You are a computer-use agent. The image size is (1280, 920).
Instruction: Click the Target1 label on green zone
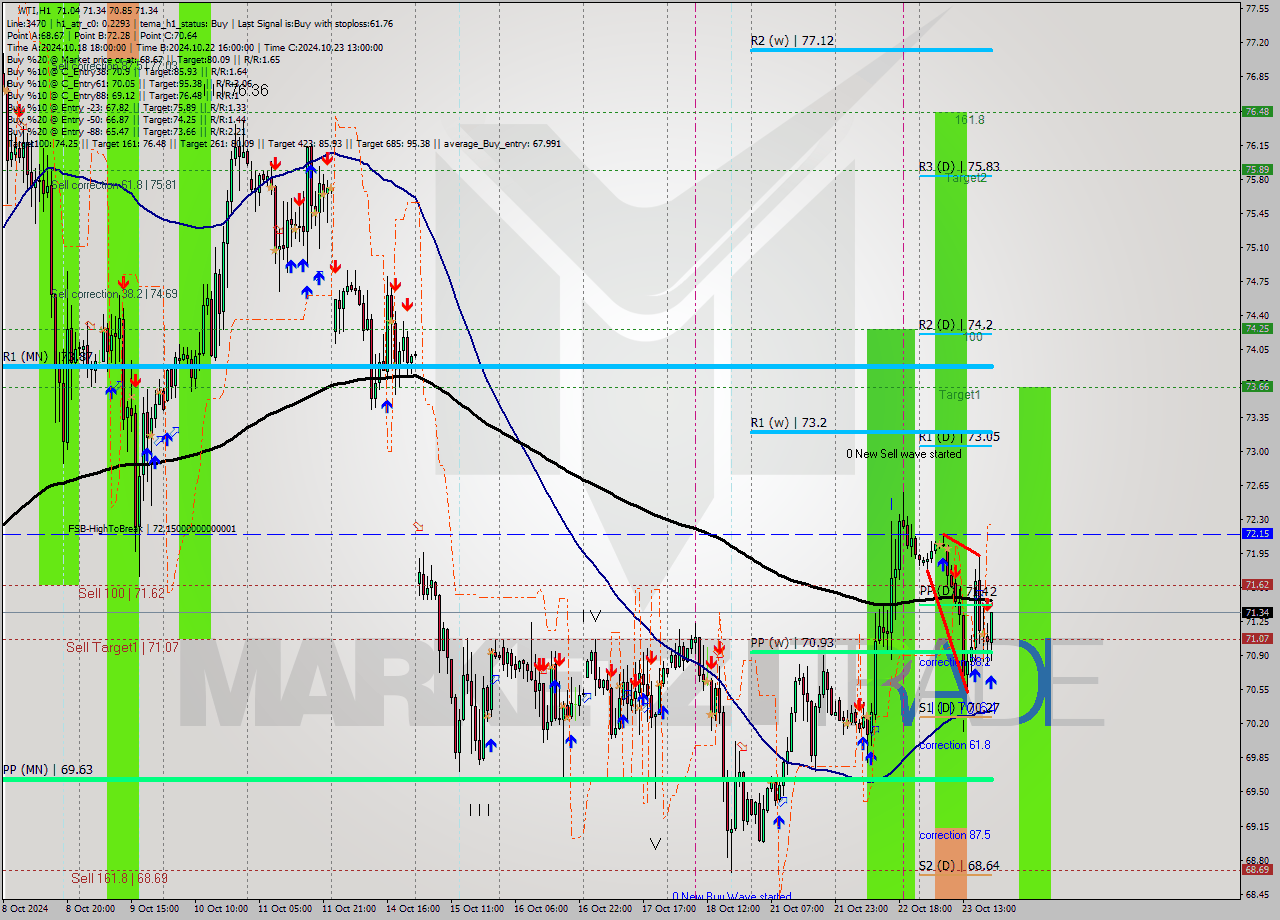coord(959,395)
